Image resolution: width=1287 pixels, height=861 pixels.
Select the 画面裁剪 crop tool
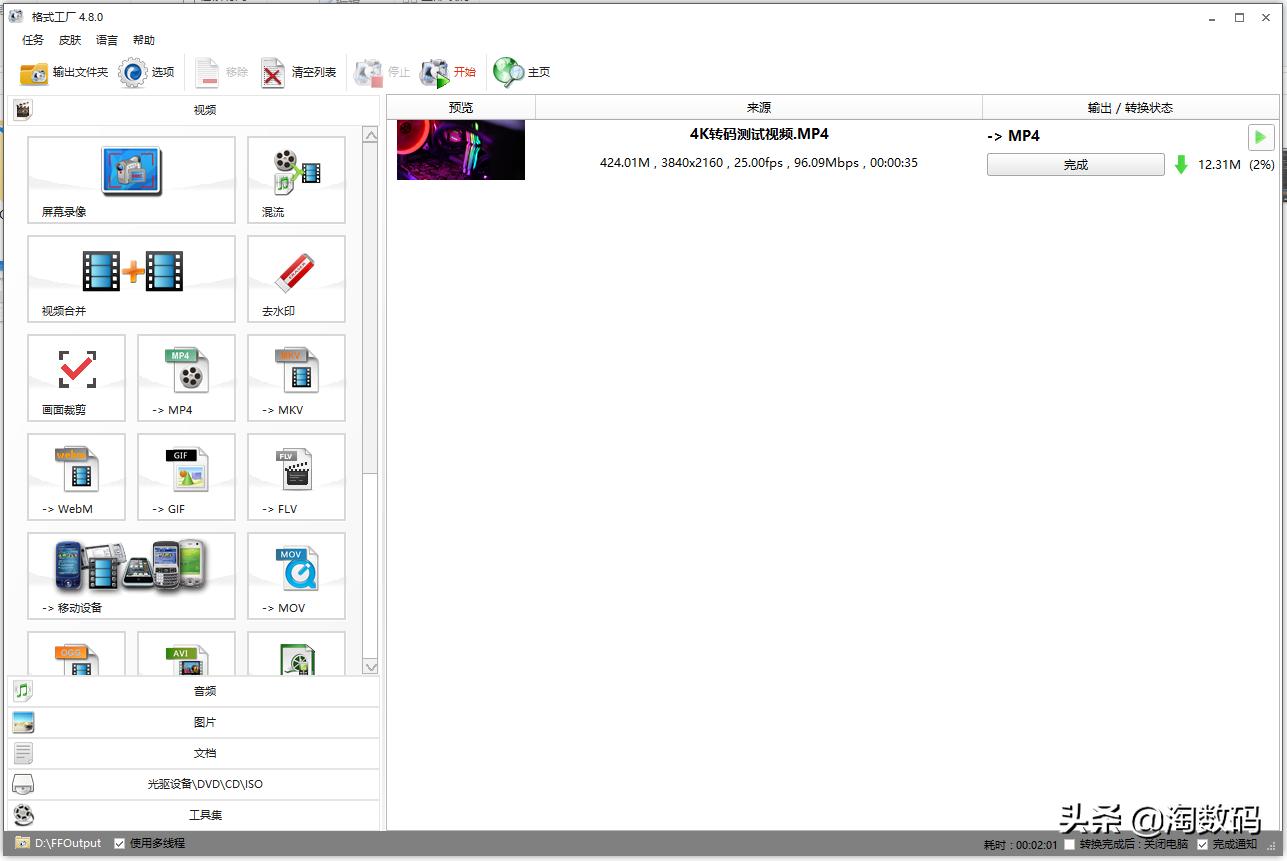tap(76, 377)
